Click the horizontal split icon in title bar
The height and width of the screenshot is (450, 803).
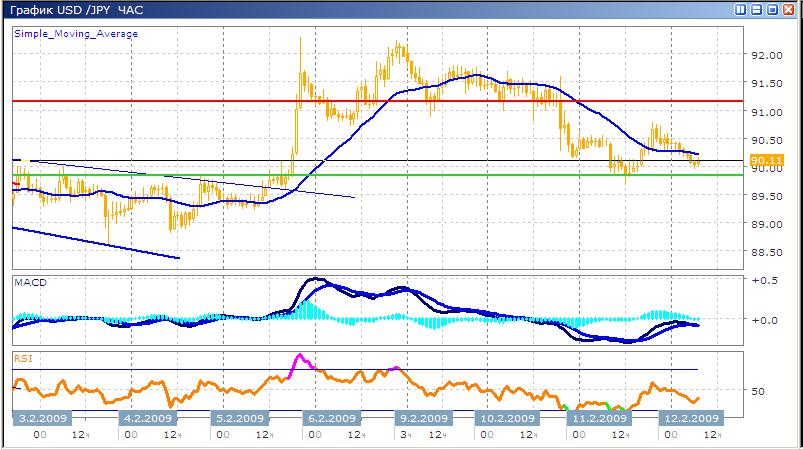click(757, 10)
